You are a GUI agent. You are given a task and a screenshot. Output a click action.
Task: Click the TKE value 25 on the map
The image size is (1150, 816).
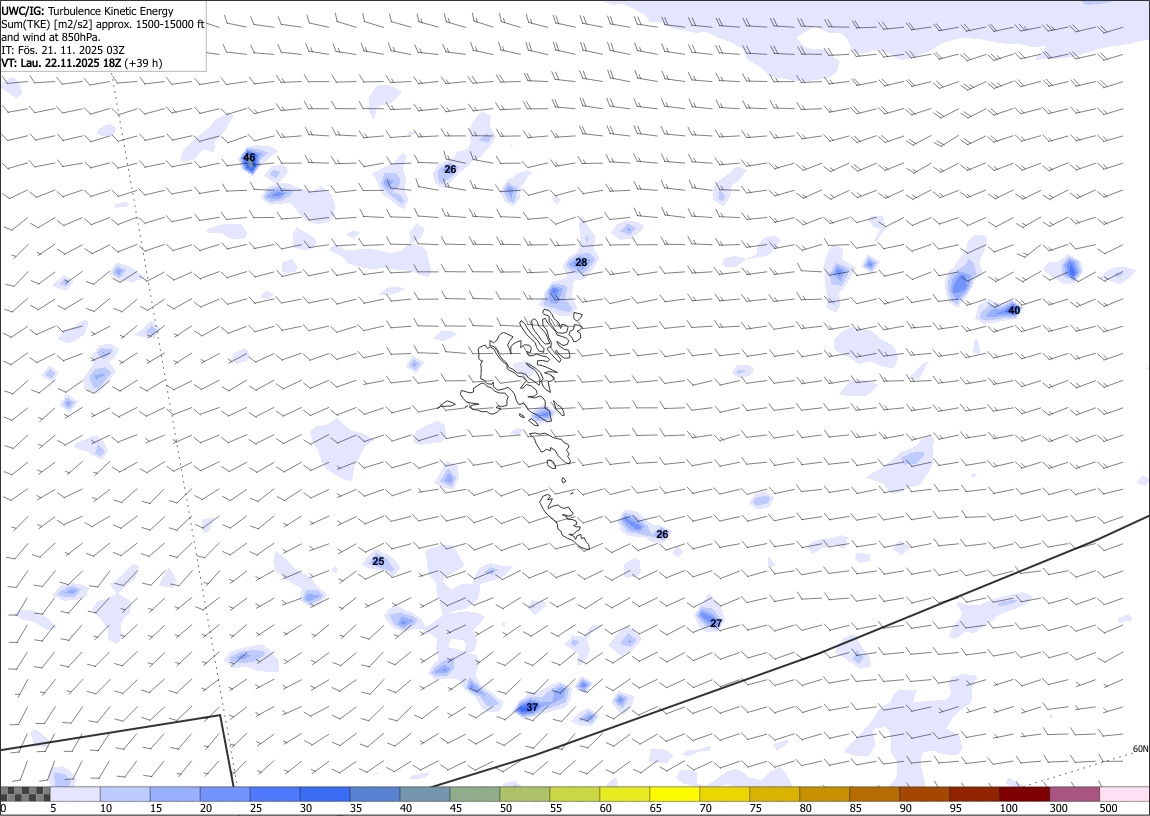(378, 562)
